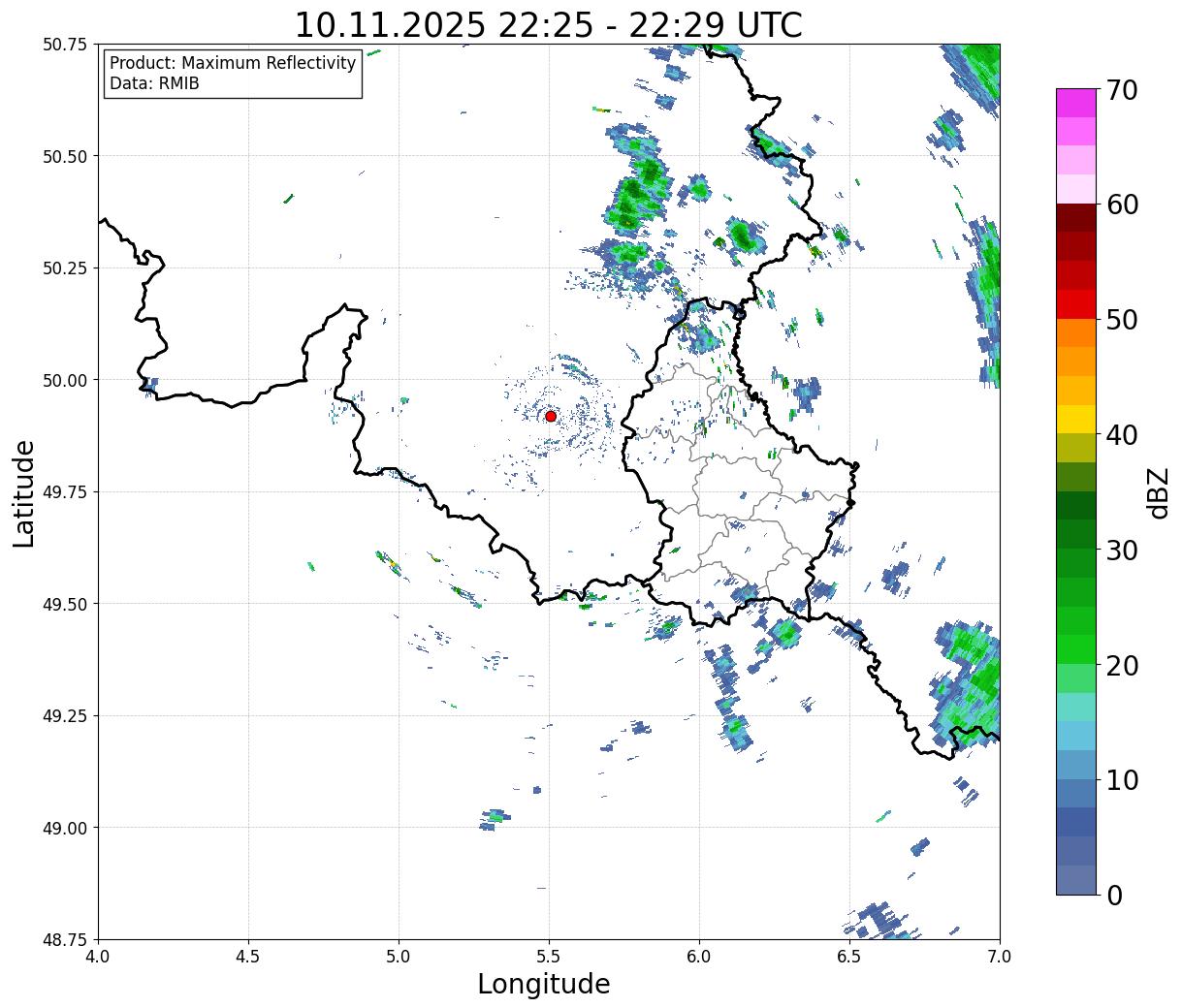1182x1008 pixels.
Task: Click the colorbar tick value 60
Action: 1122,205
